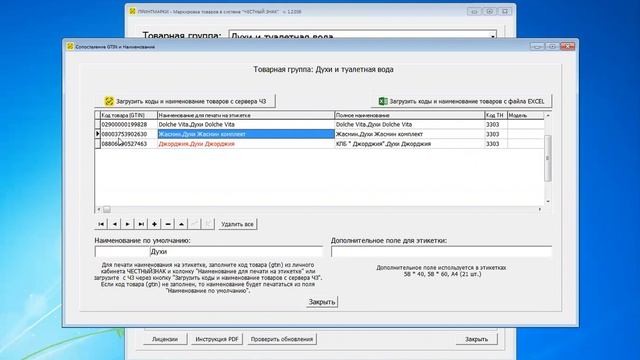Select GTIN cell 08003753902630
Viewport: 640px width, 360px height.
129,134
